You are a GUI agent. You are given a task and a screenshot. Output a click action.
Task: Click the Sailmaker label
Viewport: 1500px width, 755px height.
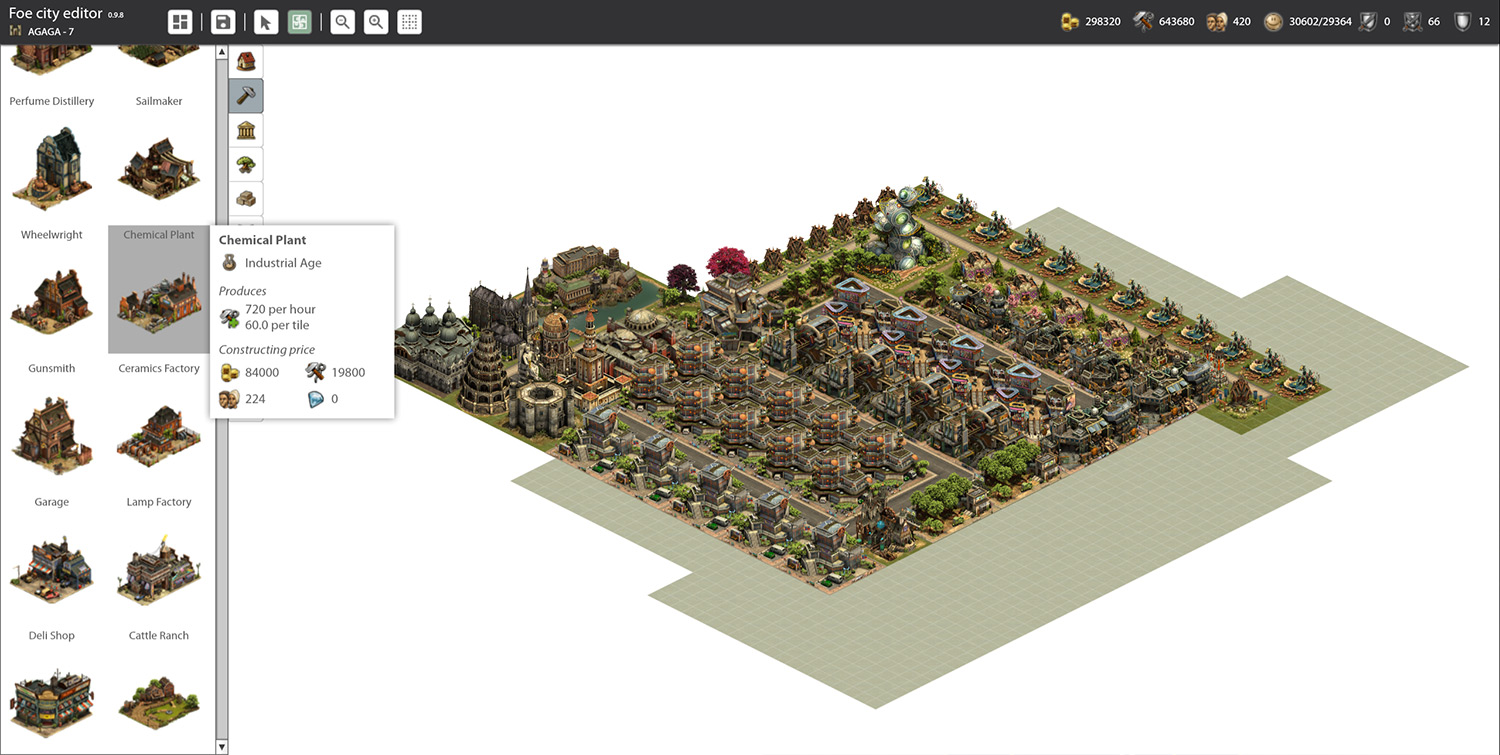[x=159, y=101]
